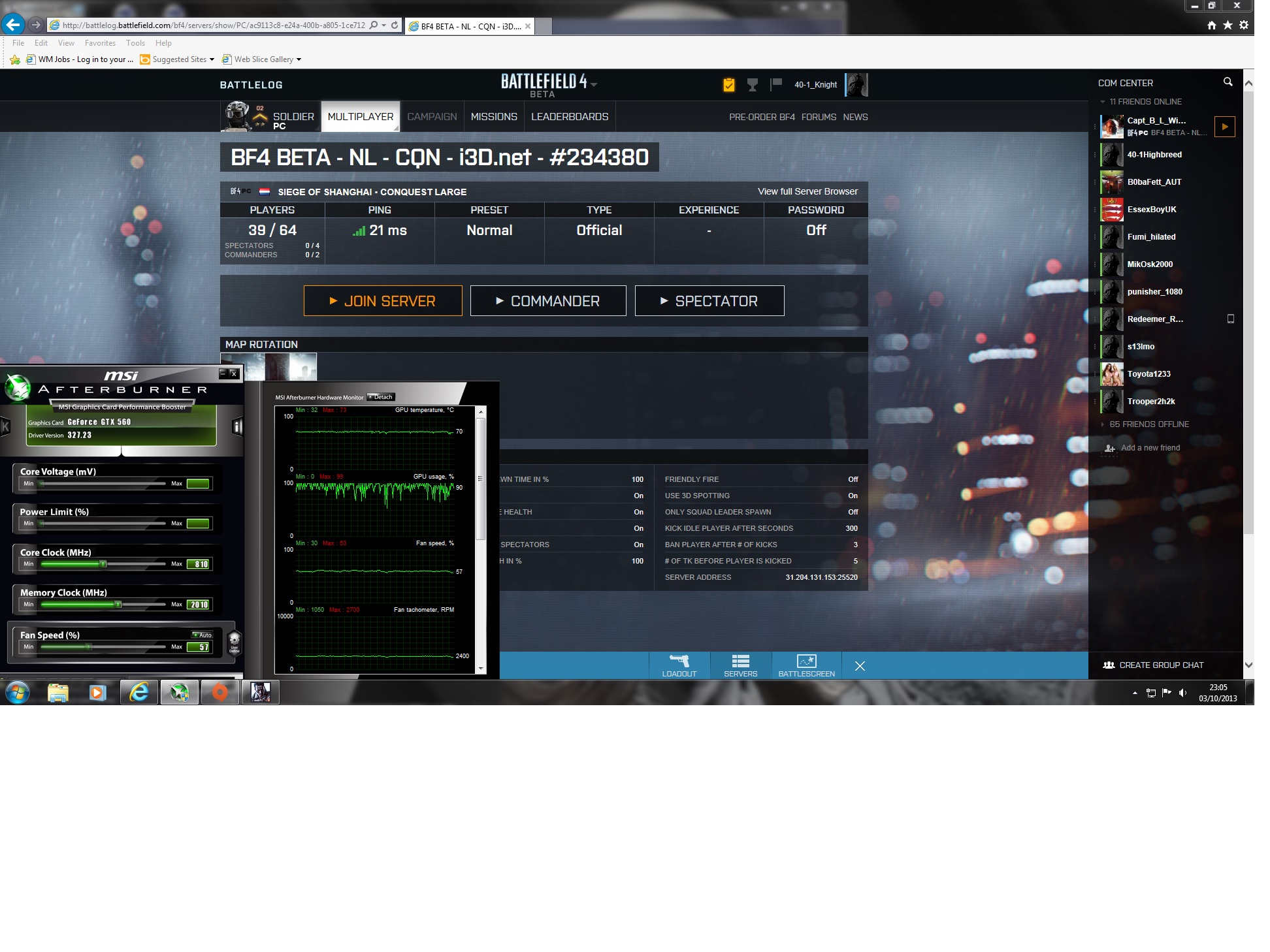Open chat with 40-1Highbreed
The image size is (1270, 952).
click(x=1154, y=155)
